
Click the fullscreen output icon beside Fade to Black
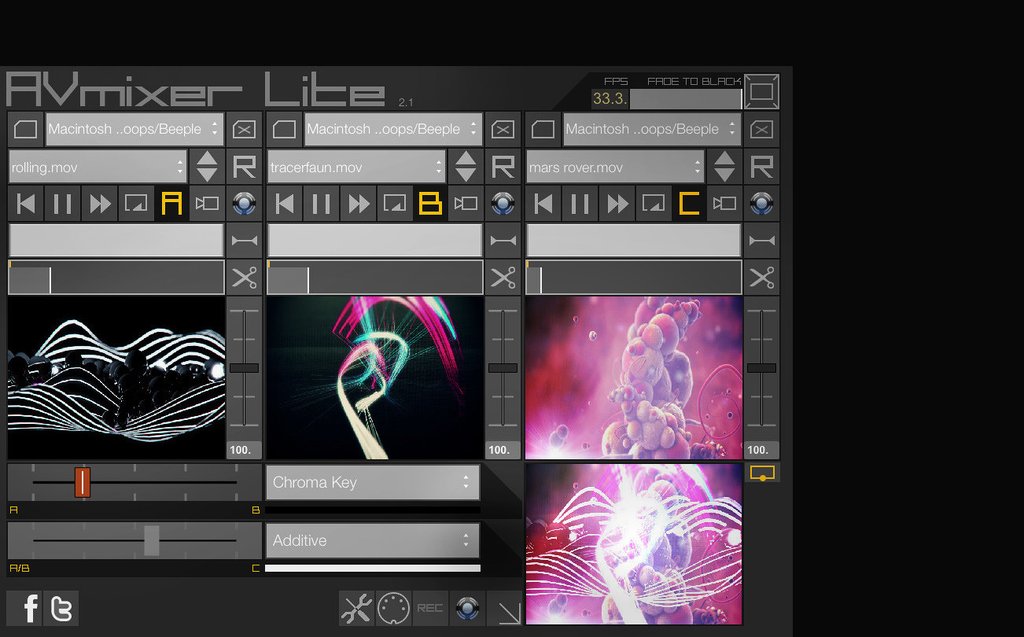click(761, 91)
